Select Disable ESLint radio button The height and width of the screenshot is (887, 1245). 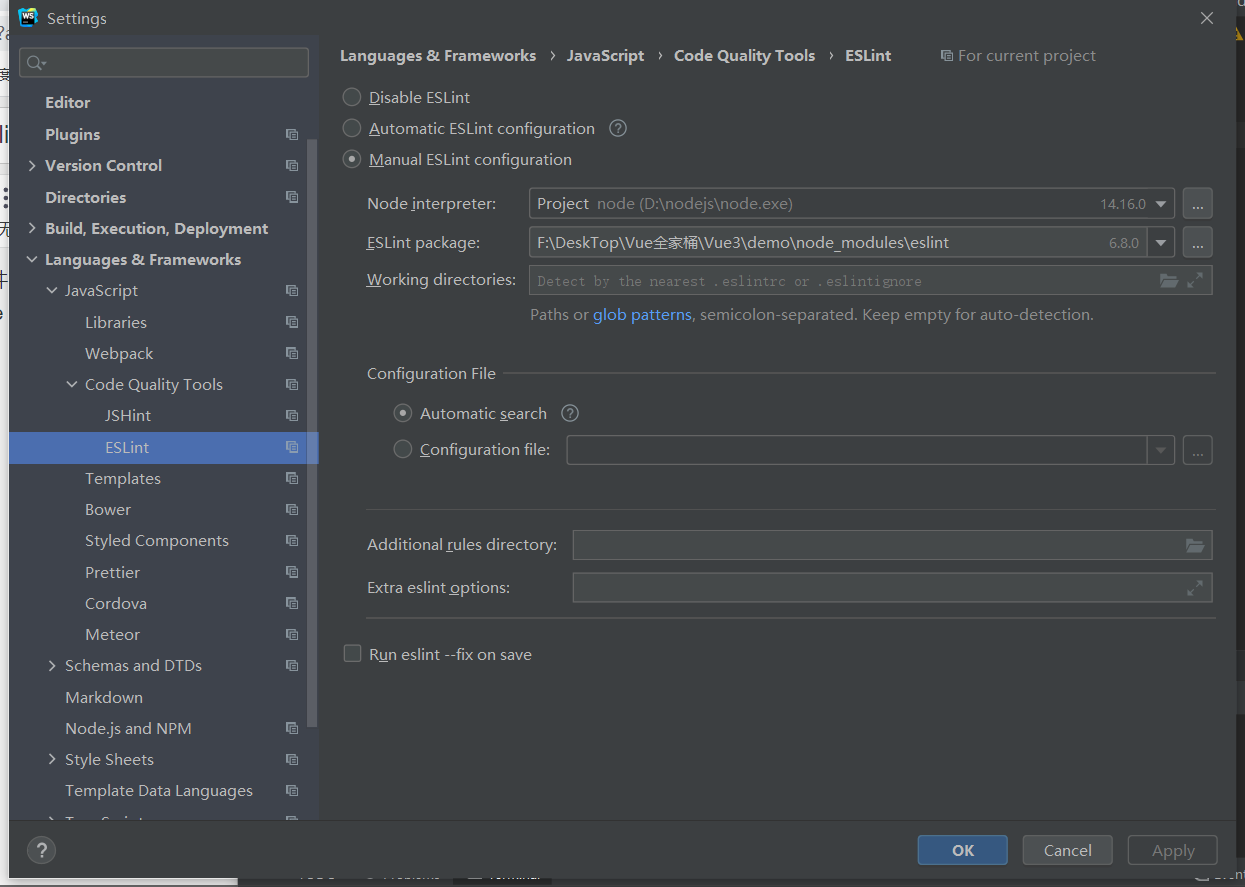coord(352,97)
